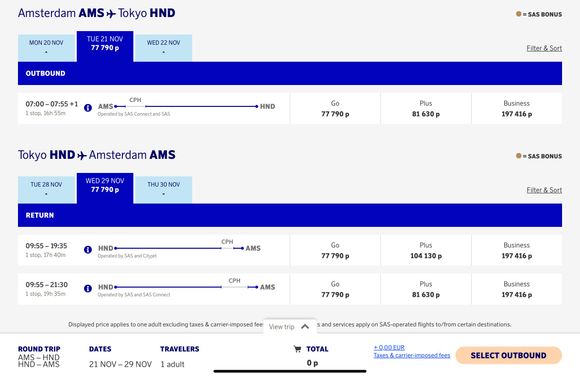Image resolution: width=580 pixels, height=376 pixels.
Task: Choose Business fare on the 09:55–19:35 return
Action: (x=517, y=250)
